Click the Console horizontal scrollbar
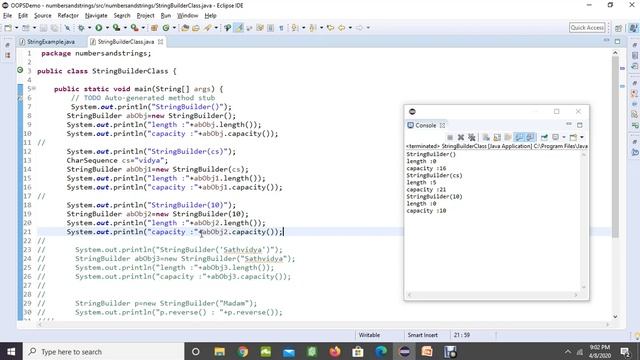The image size is (640, 360). [493, 295]
